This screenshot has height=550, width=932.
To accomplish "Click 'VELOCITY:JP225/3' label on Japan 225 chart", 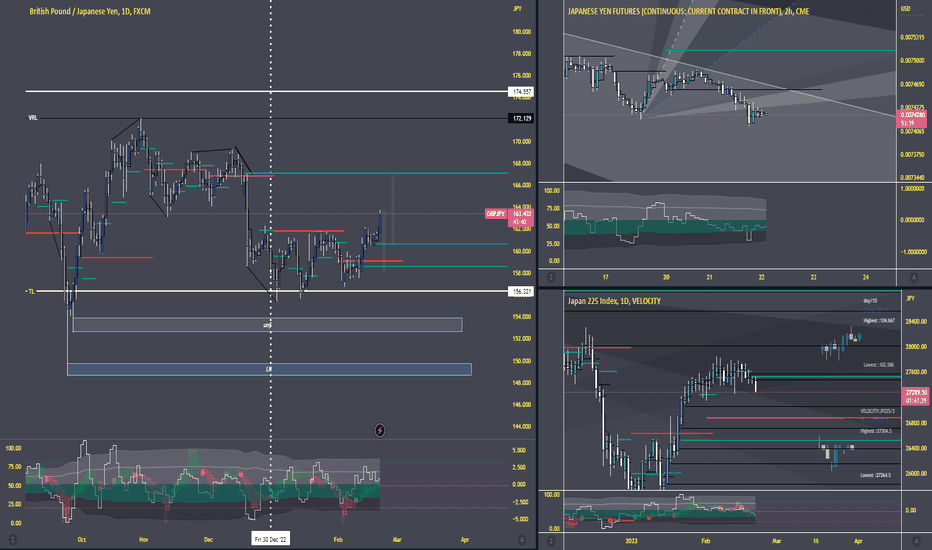I will tap(877, 411).
